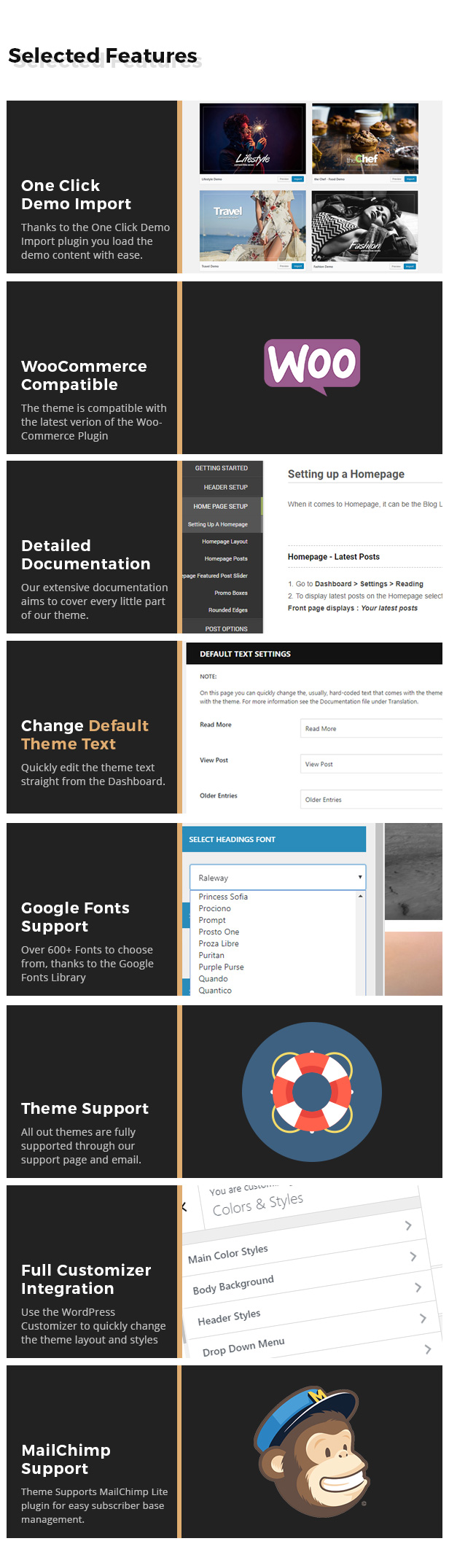Click Import button under Travel demo

(297, 266)
